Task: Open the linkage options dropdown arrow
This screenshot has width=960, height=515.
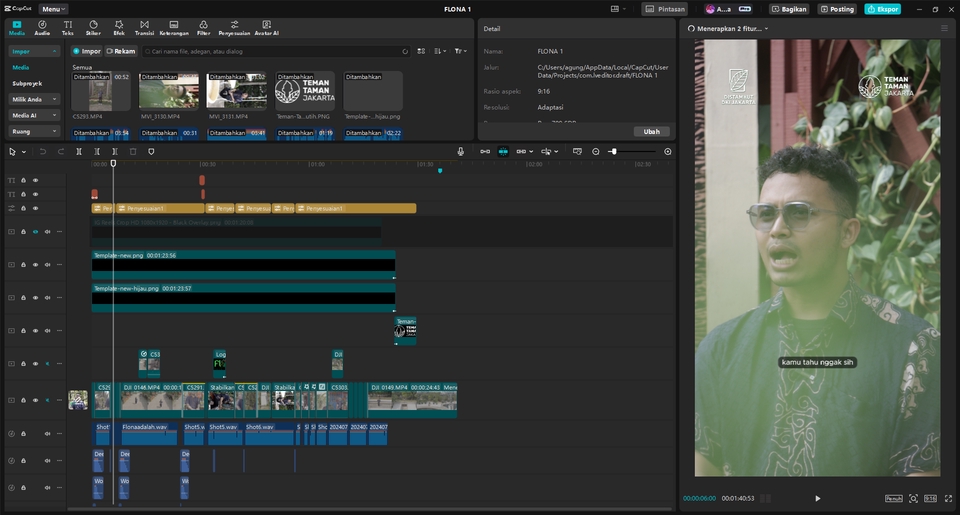Action: click(x=531, y=152)
